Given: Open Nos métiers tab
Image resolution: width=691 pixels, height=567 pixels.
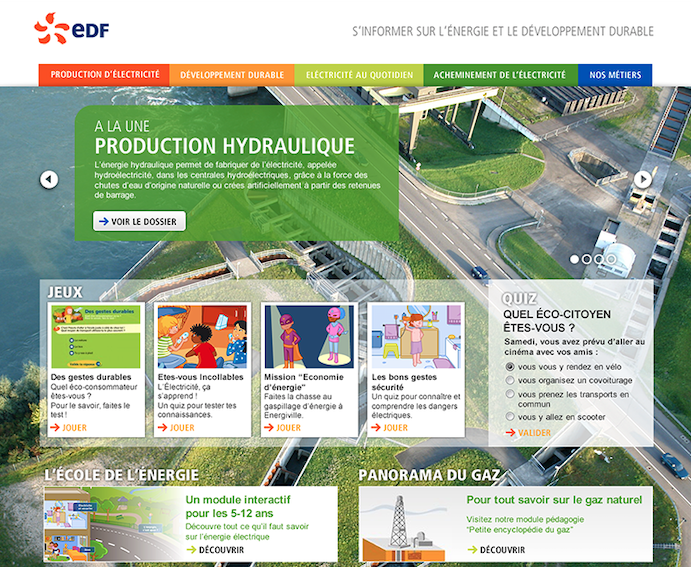Looking at the screenshot, I should tap(615, 75).
